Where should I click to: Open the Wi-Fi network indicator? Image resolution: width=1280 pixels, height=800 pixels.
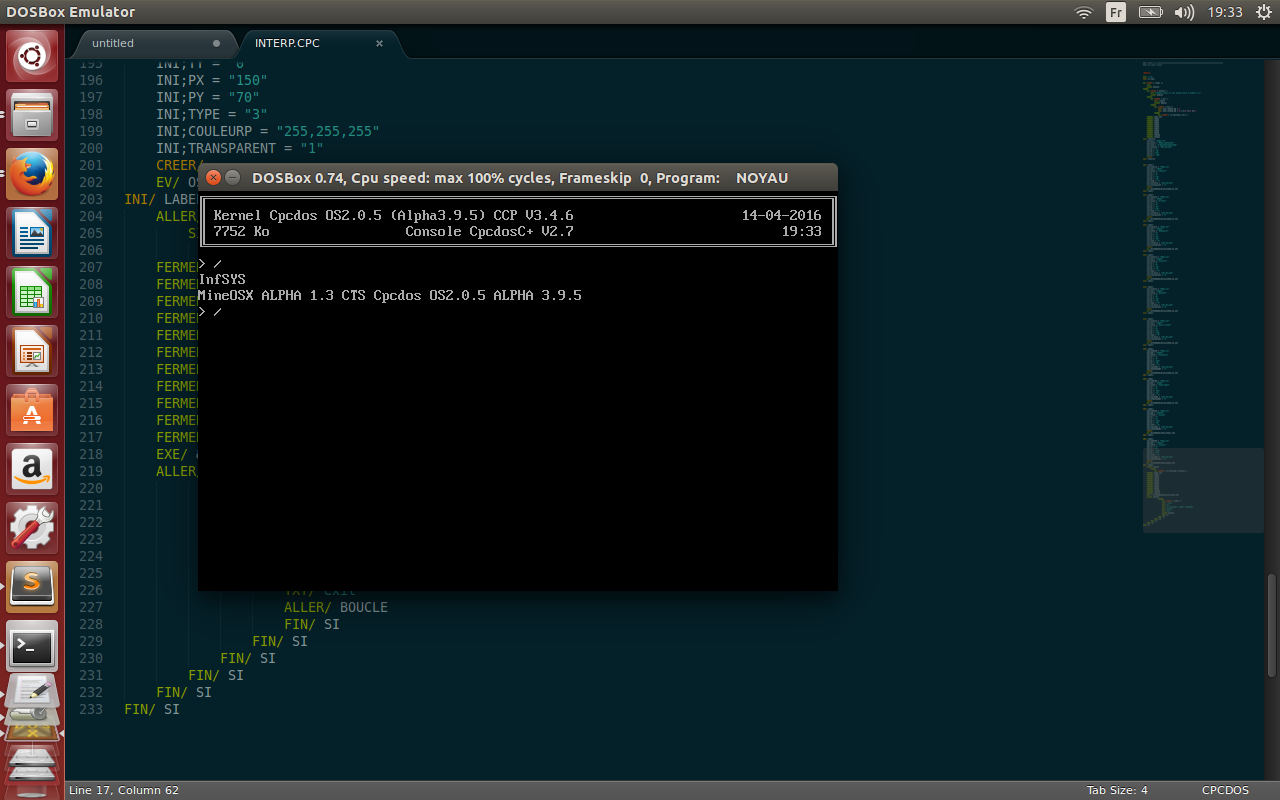[1084, 12]
